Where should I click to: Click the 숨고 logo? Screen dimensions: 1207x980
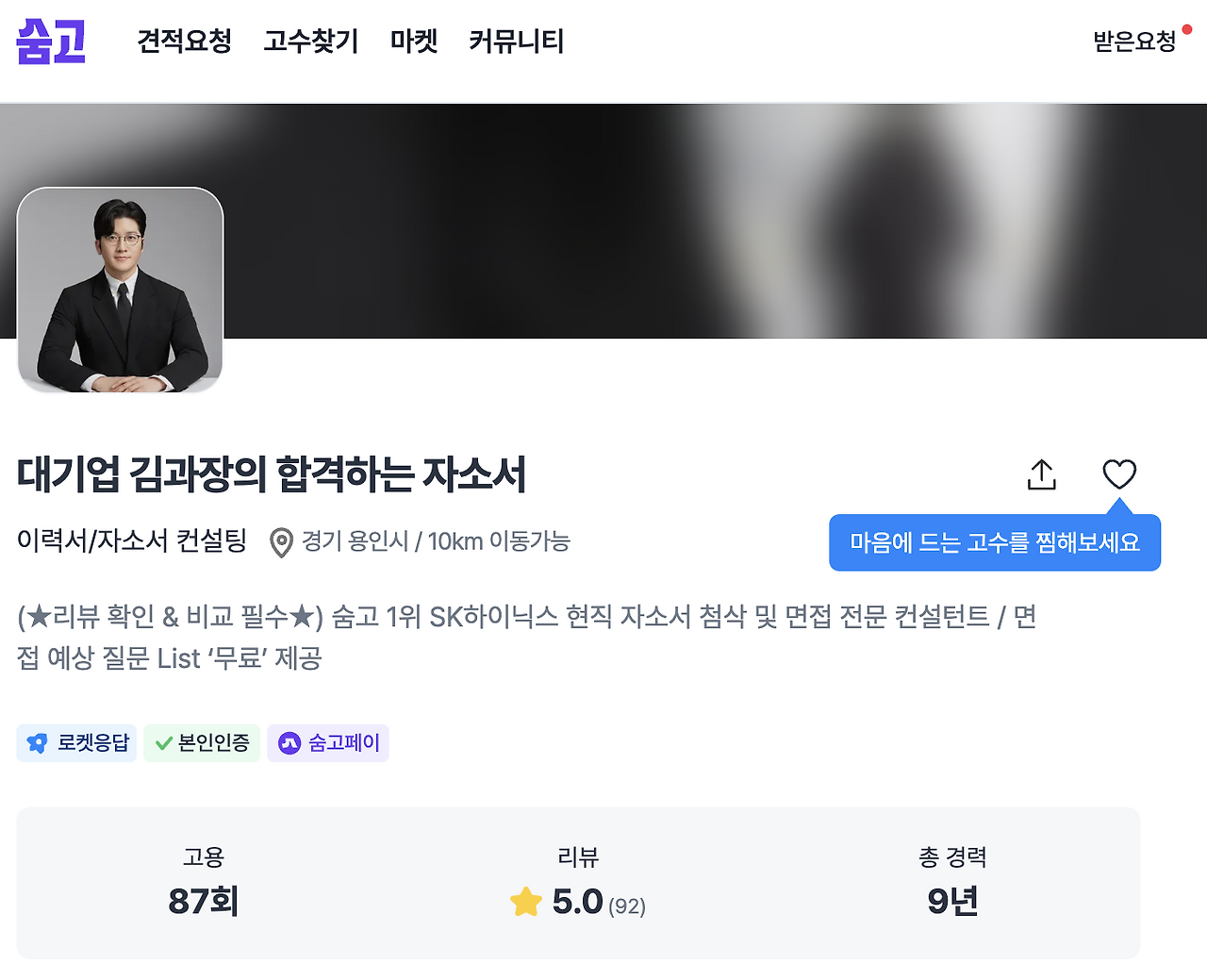(x=49, y=40)
